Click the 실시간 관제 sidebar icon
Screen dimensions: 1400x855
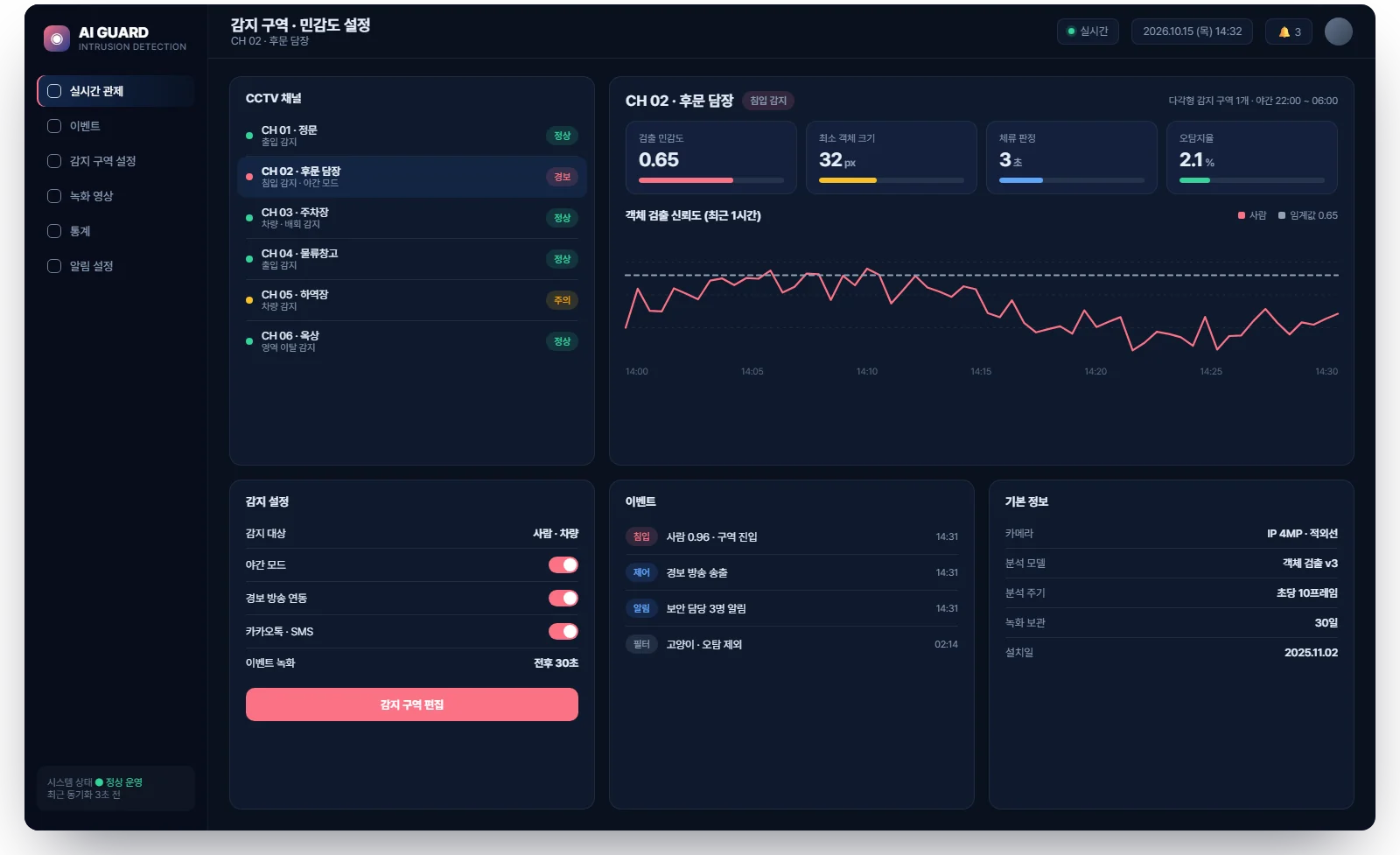pyautogui.click(x=54, y=91)
